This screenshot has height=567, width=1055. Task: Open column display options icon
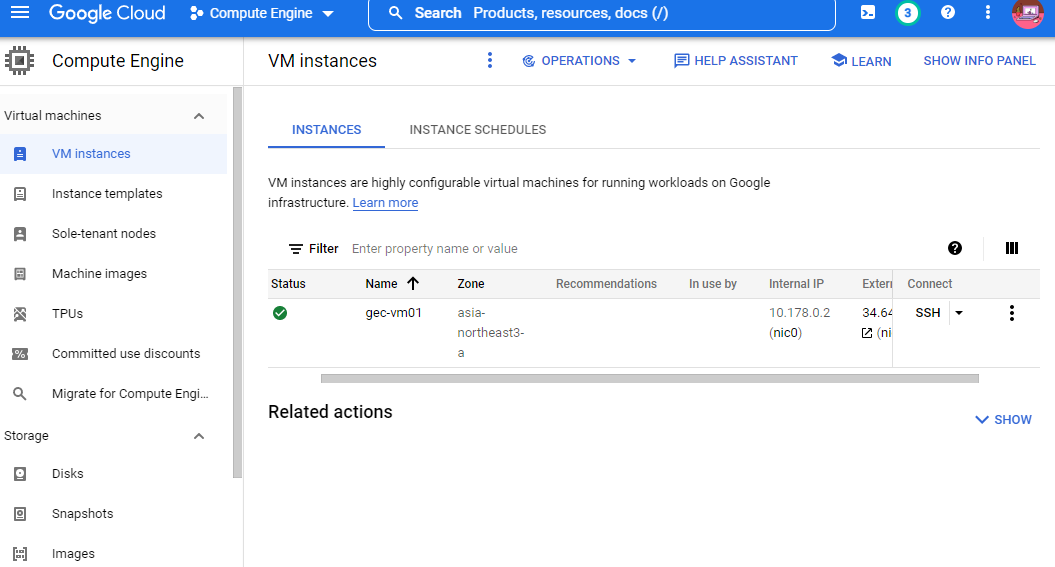(x=1011, y=248)
